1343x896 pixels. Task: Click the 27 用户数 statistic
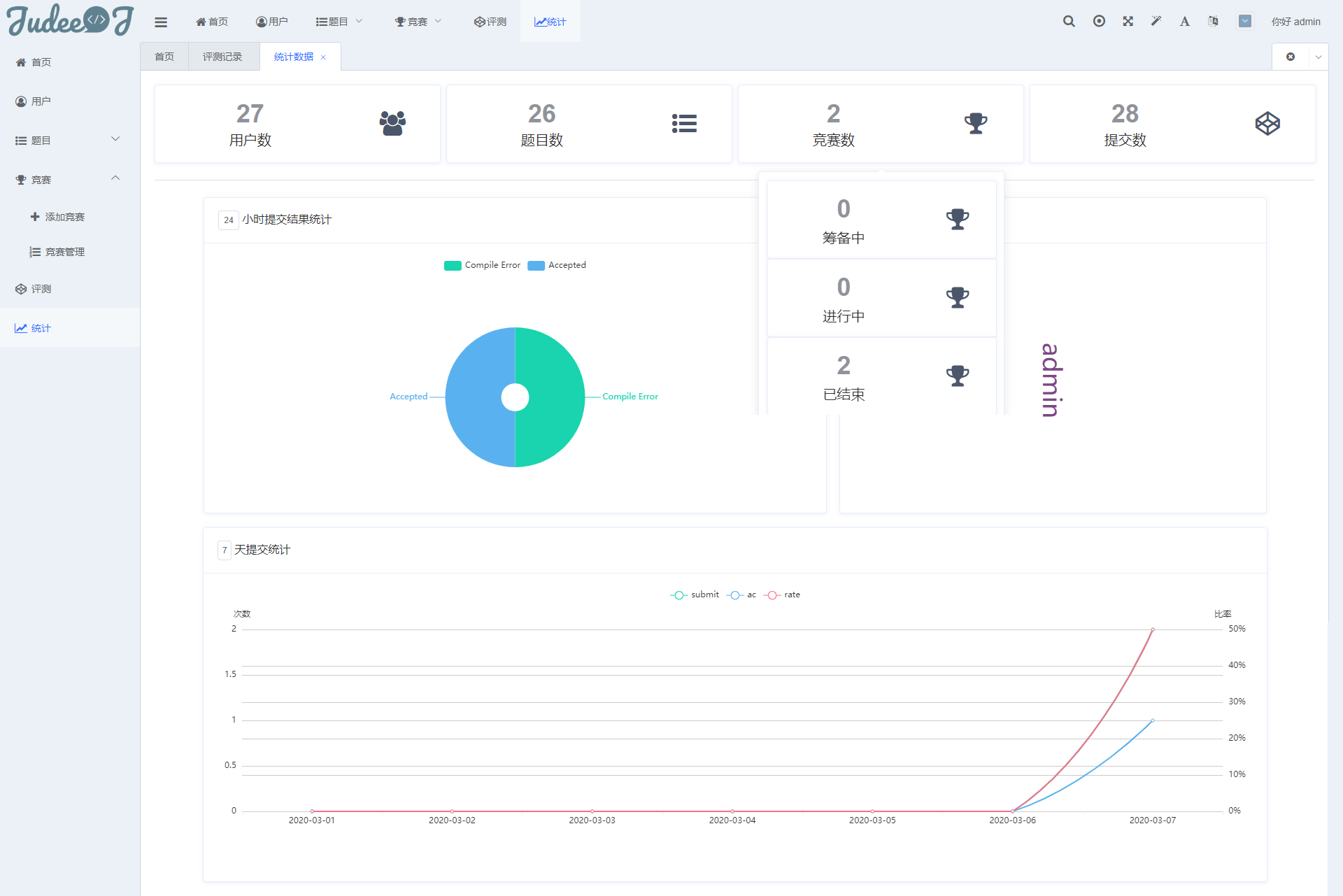(x=250, y=125)
